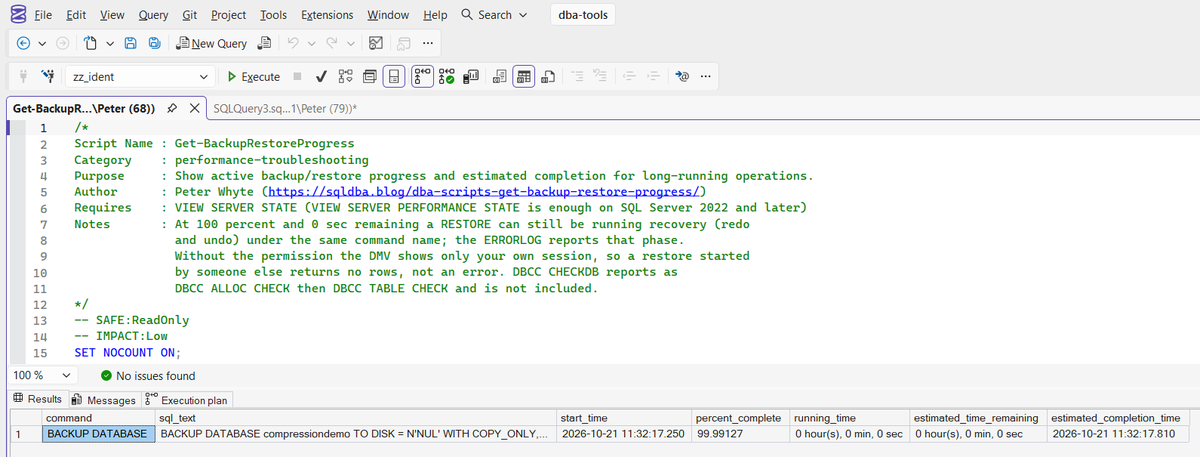Viewport: 1200px width, 457px height.
Task: Switch to the Execution plan tab
Action: click(188, 400)
